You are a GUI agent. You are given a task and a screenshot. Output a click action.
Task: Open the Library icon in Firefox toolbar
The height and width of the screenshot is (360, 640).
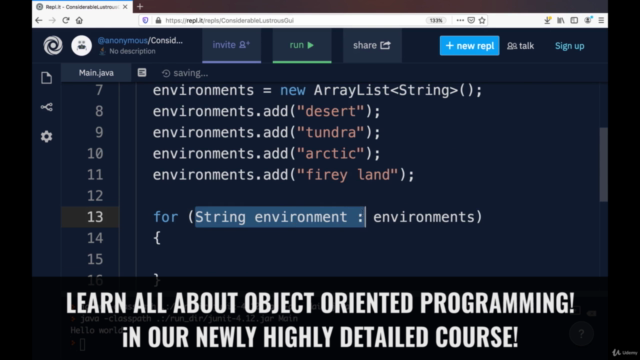point(561,20)
